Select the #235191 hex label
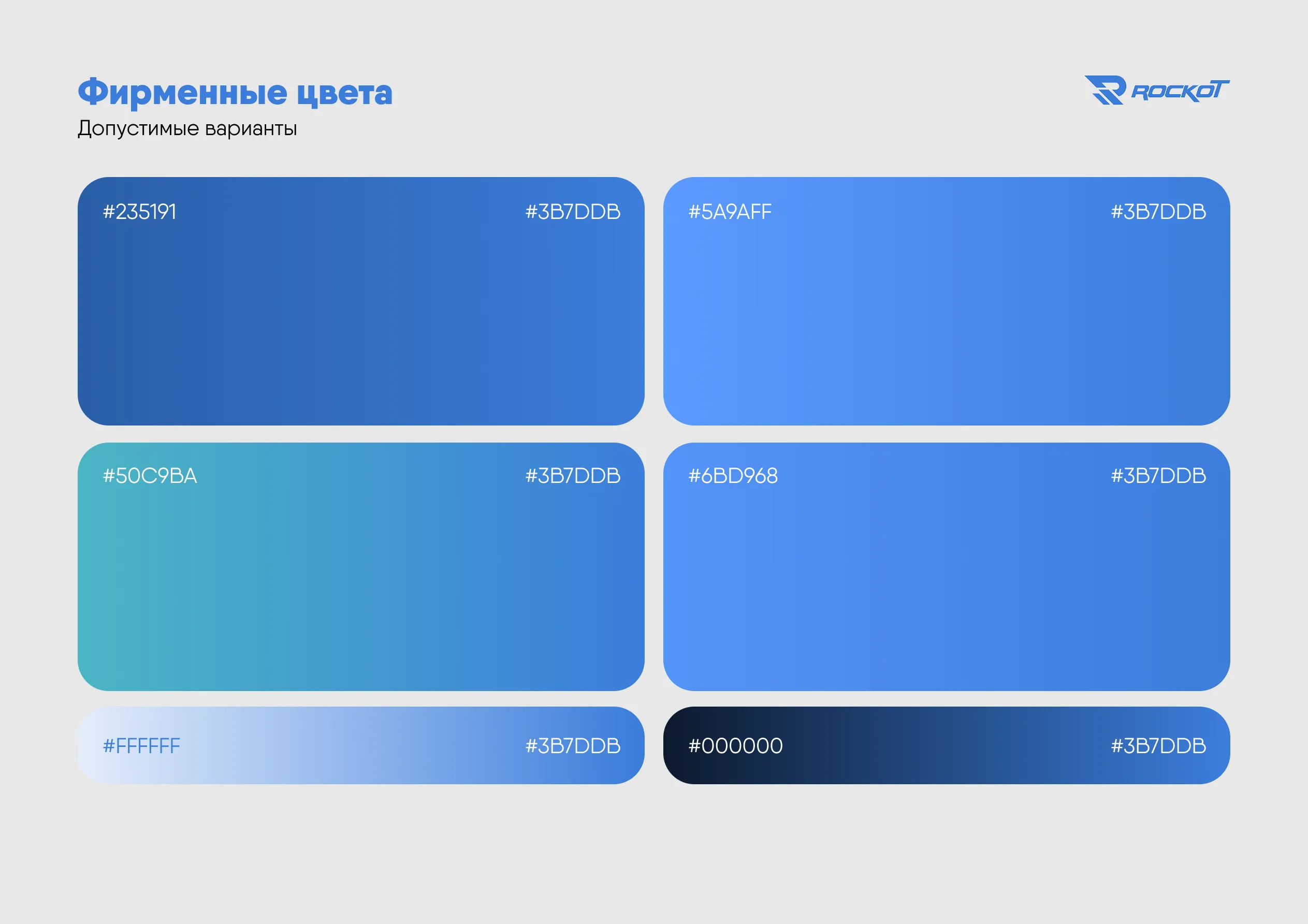This screenshot has width=1308, height=924. coord(140,212)
